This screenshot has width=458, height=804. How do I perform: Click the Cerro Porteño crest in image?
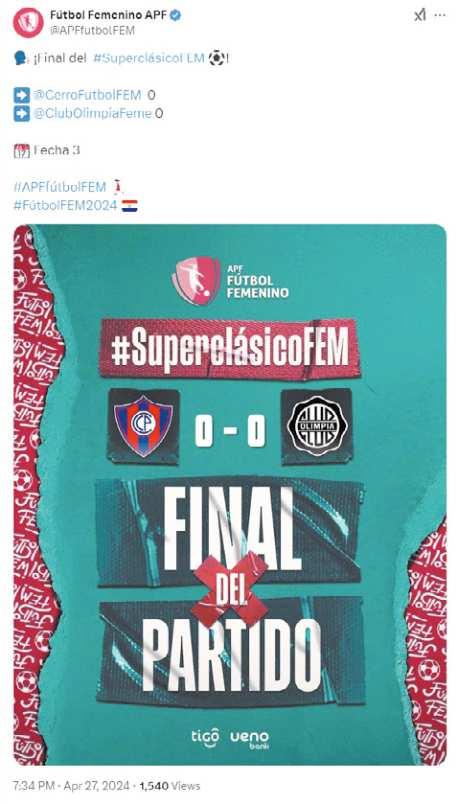point(144,426)
